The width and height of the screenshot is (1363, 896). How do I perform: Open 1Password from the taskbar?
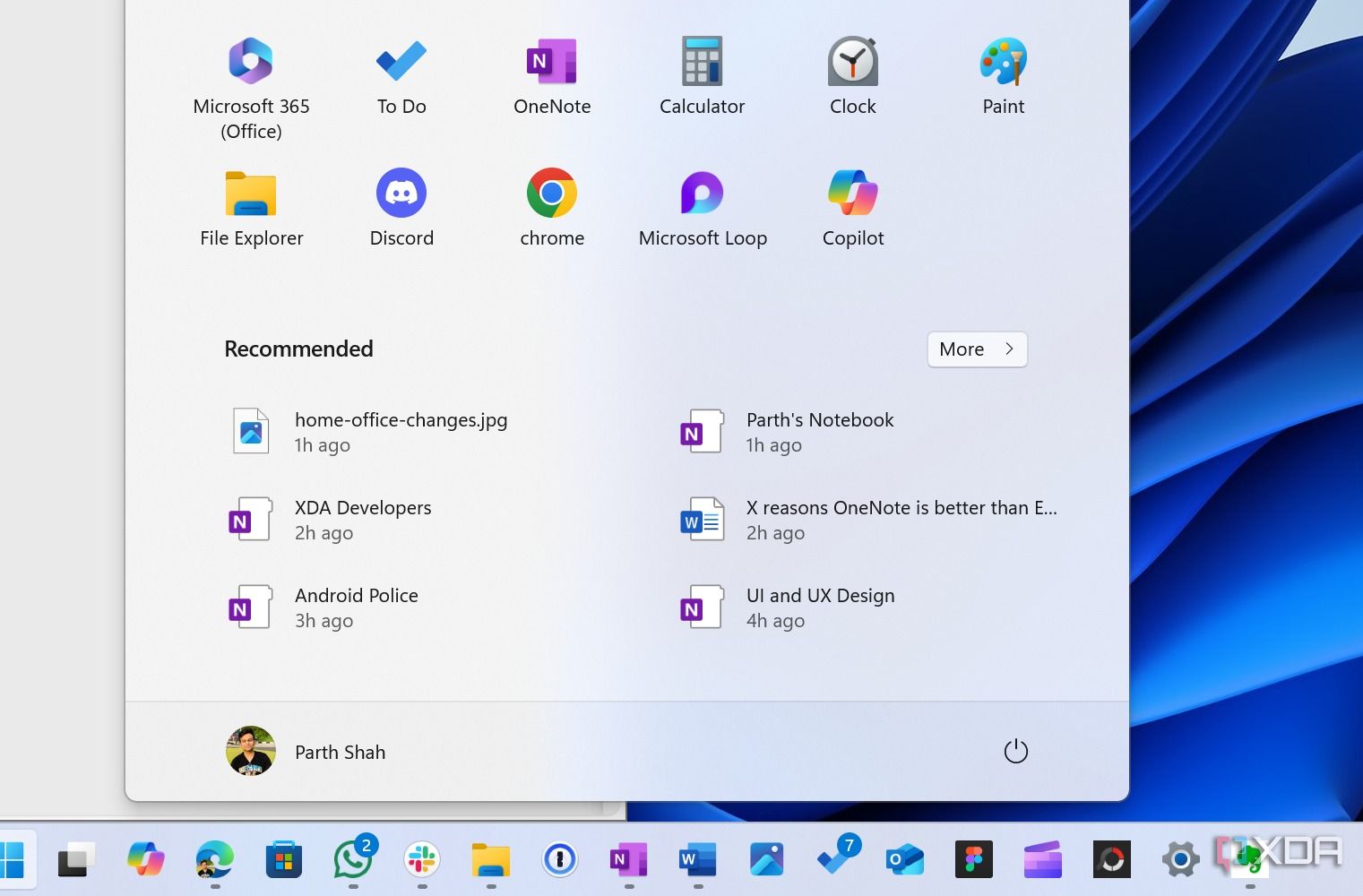(x=560, y=860)
